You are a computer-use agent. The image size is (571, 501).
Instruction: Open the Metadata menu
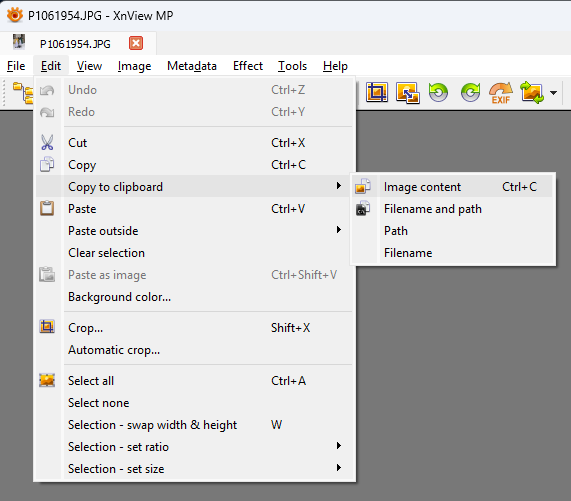point(192,66)
